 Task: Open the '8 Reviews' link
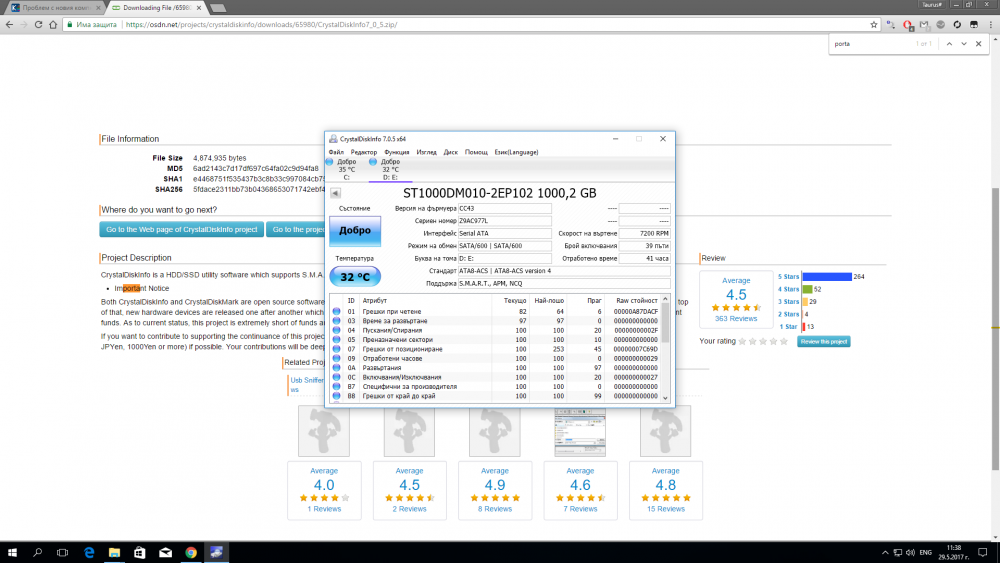click(494, 509)
